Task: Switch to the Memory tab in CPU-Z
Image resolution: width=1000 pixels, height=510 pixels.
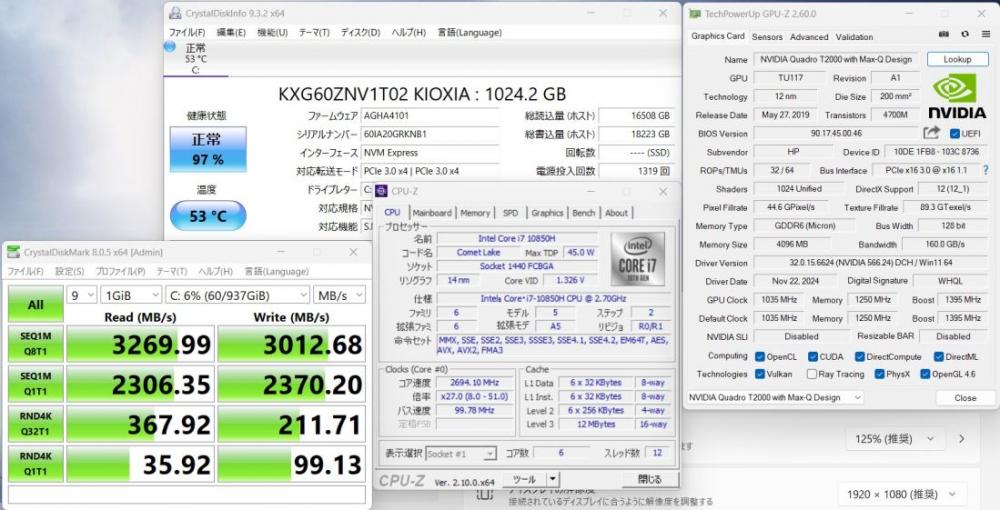Action: (475, 213)
